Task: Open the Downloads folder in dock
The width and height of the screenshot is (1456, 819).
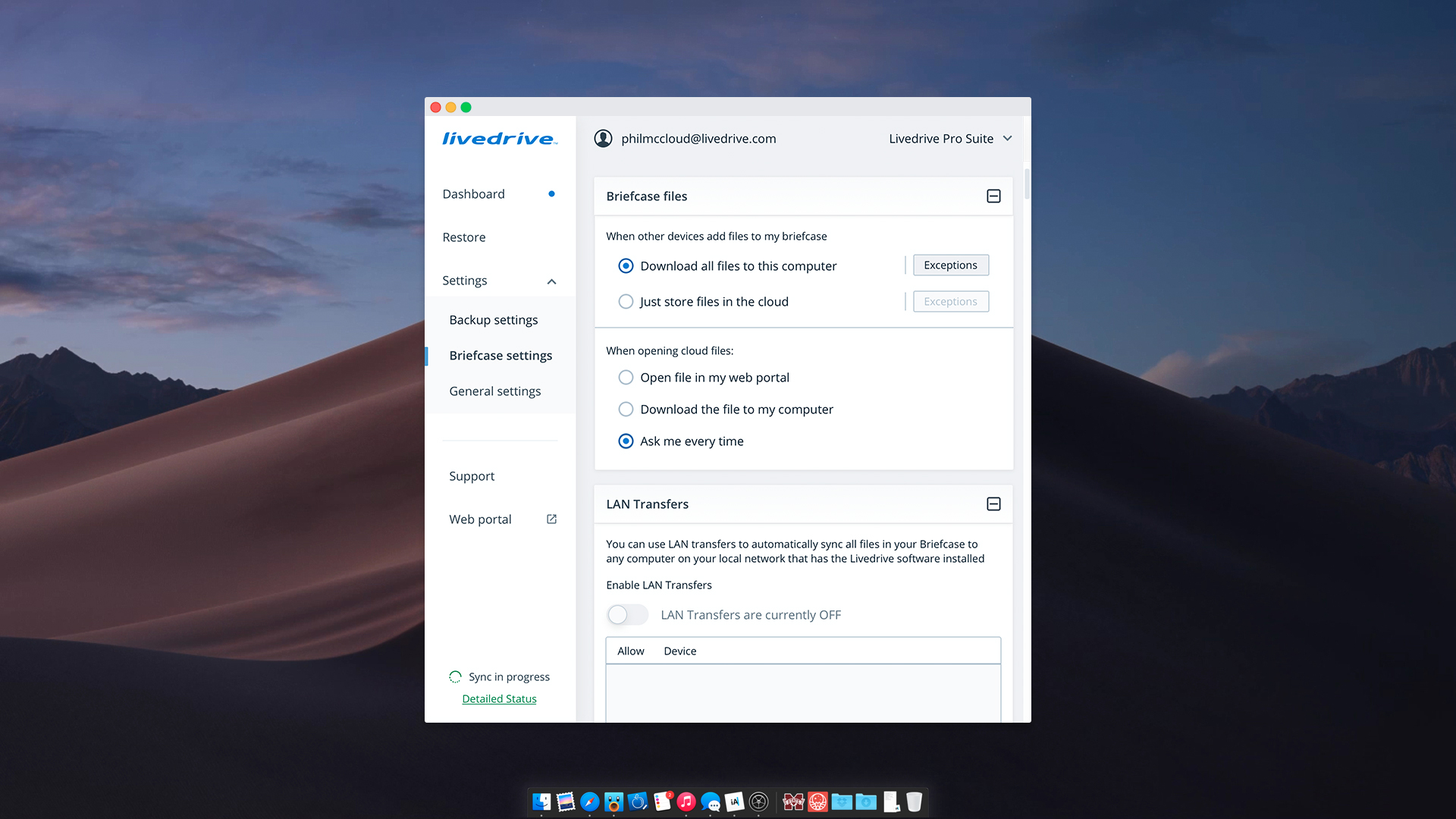Action: [x=866, y=802]
